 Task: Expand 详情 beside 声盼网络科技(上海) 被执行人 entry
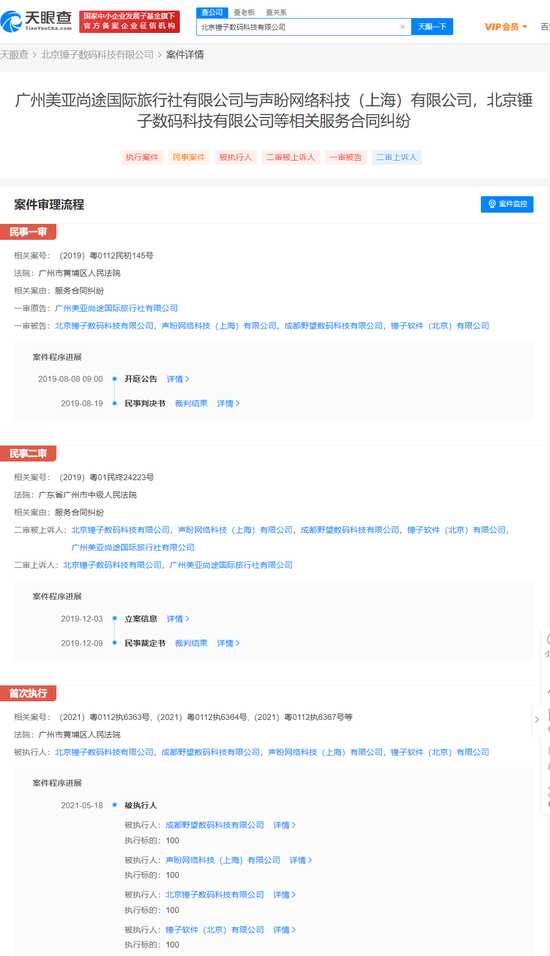point(301,860)
